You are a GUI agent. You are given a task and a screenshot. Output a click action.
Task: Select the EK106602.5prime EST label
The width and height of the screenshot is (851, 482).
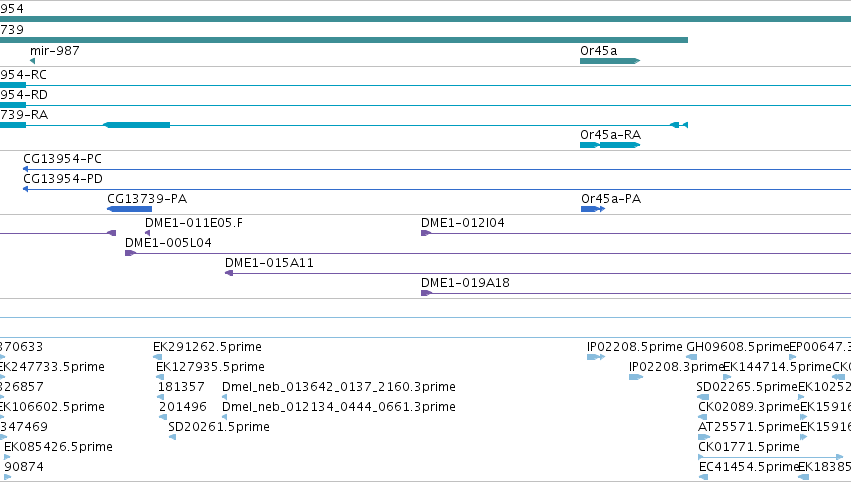point(52,407)
